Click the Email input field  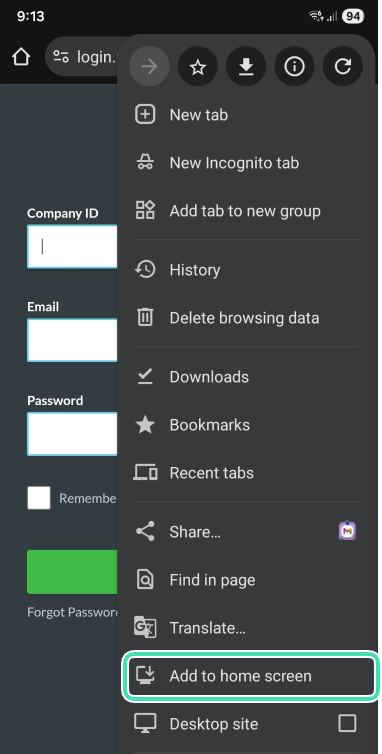72,340
